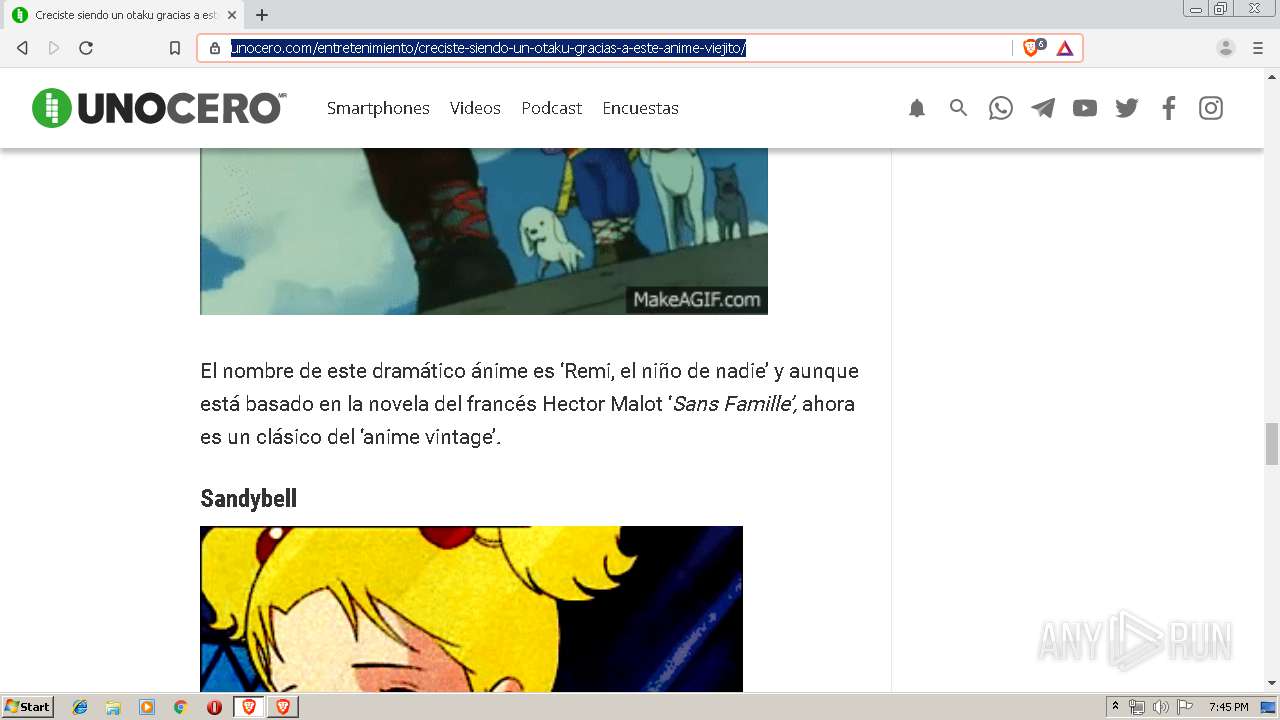The width and height of the screenshot is (1280, 720).
Task: Open the site search magnifier icon
Action: coord(959,108)
